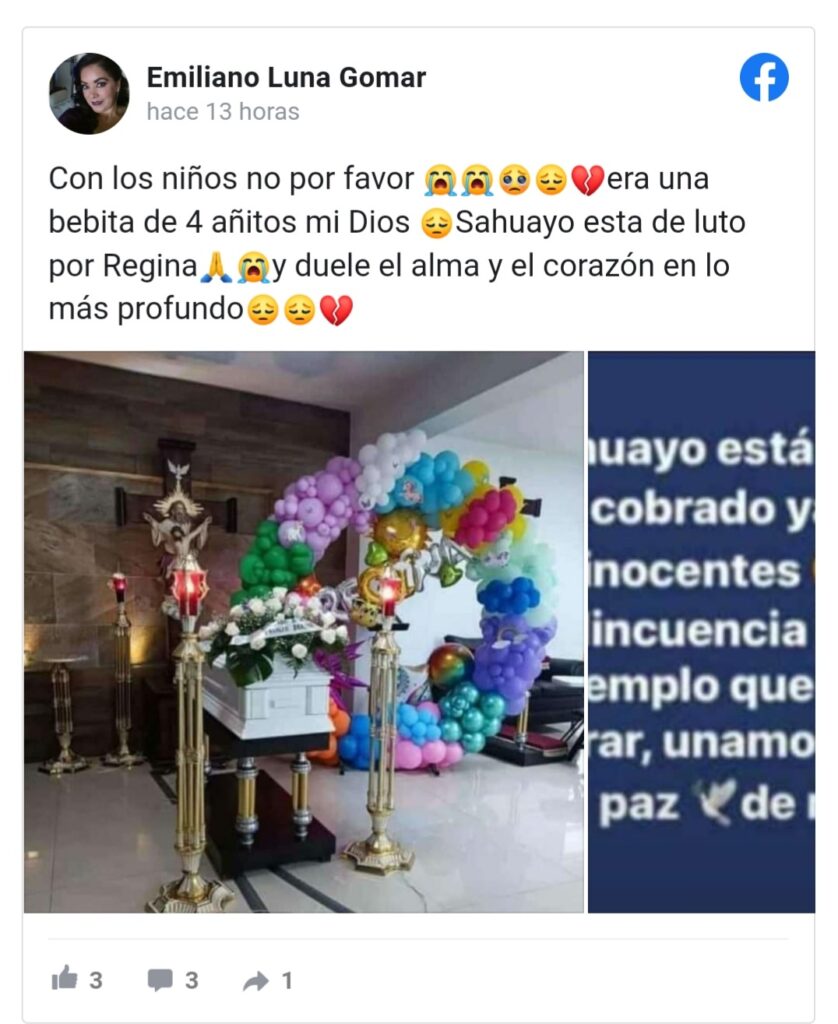
Task: View the comment count of 3
Action: tap(191, 980)
